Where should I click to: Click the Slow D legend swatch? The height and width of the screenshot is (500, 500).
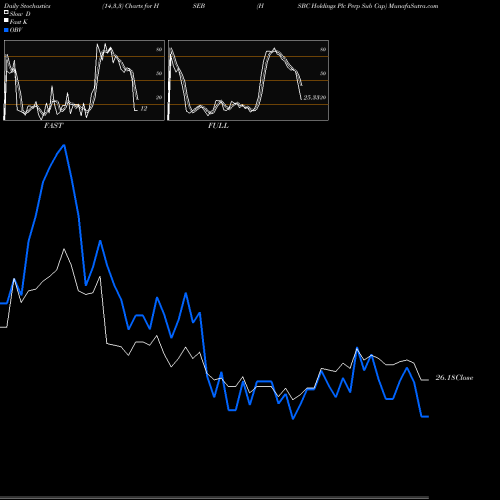click(x=6, y=12)
